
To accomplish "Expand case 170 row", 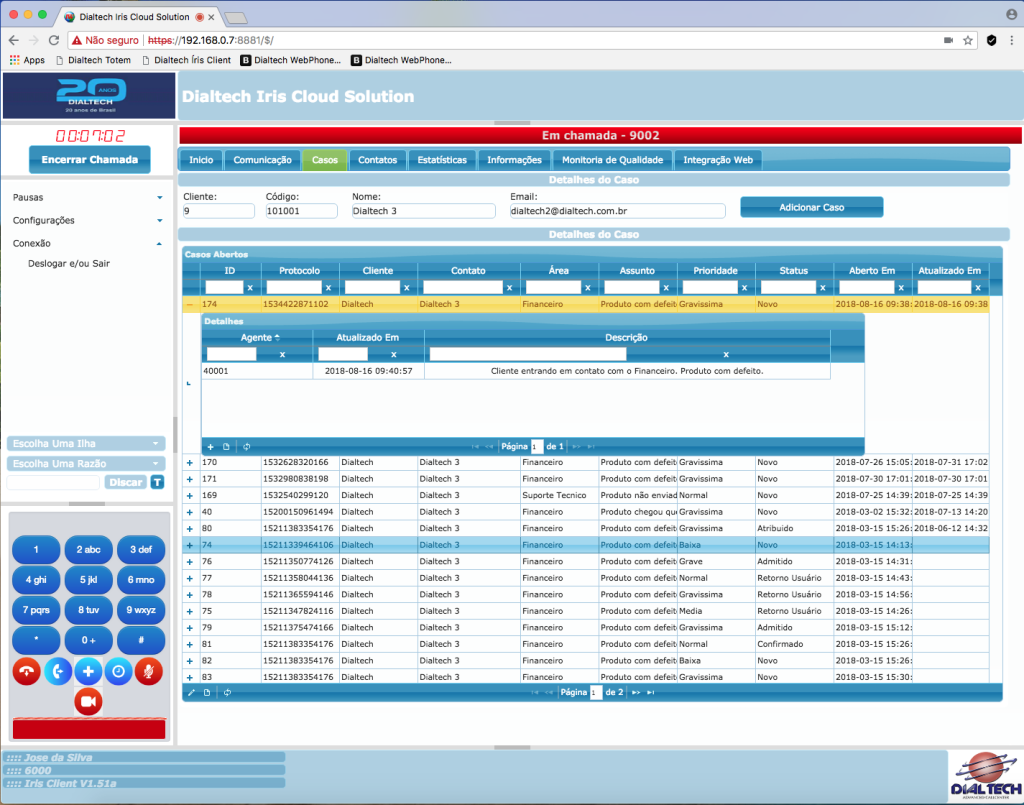I will pos(190,462).
